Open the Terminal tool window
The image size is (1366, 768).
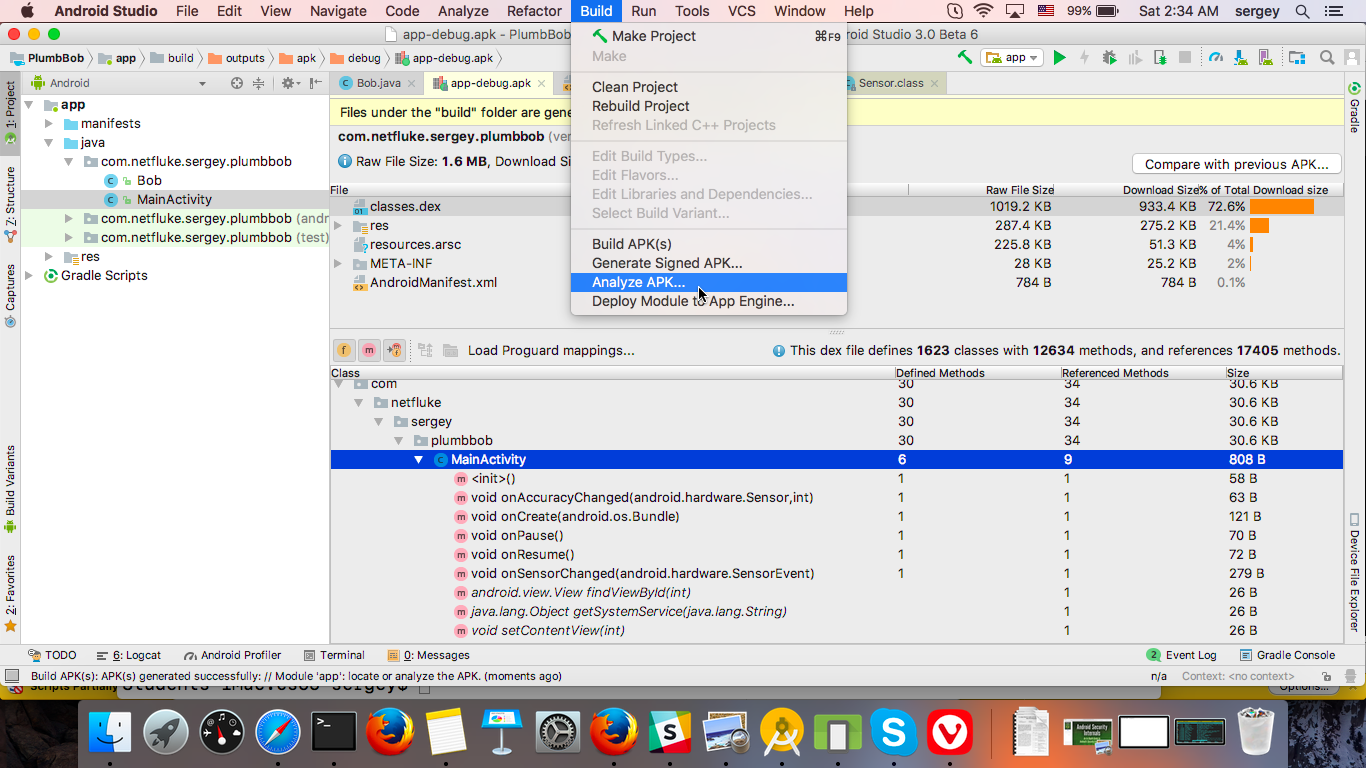point(333,655)
